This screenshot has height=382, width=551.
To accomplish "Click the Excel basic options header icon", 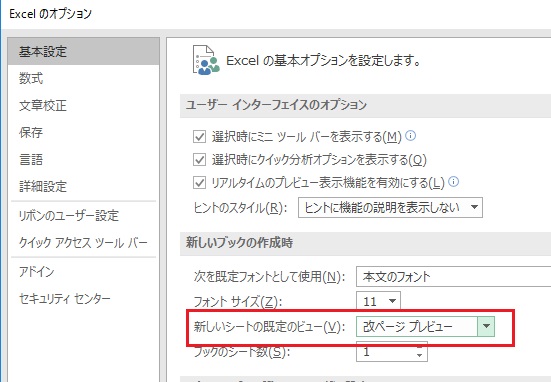I will coord(206,60).
